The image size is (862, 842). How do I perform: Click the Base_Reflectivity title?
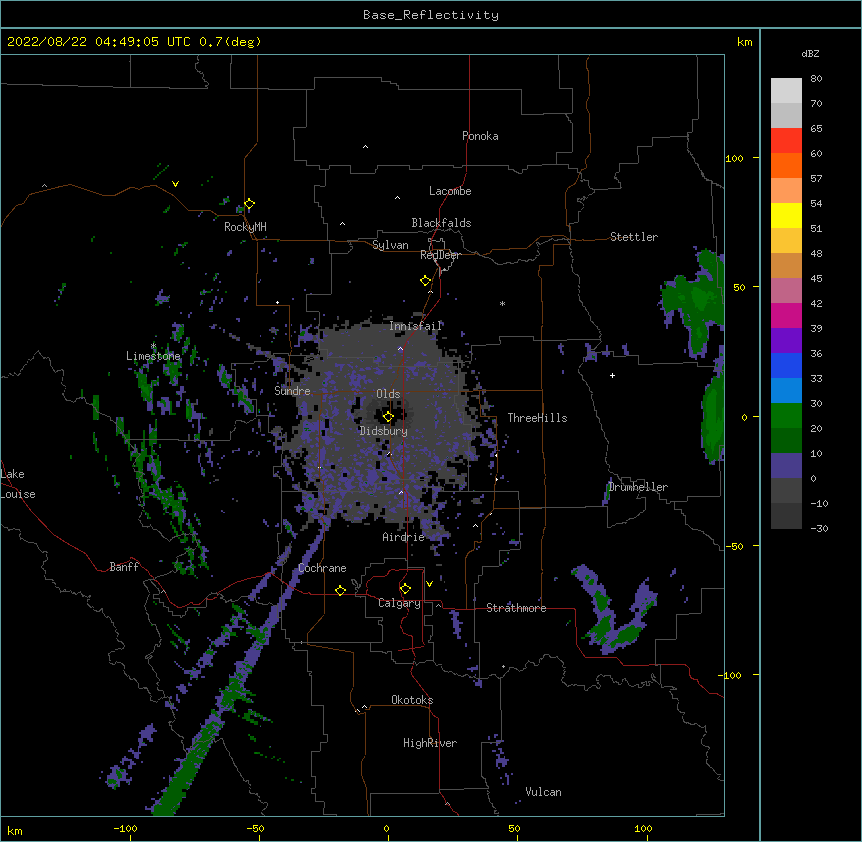(431, 15)
